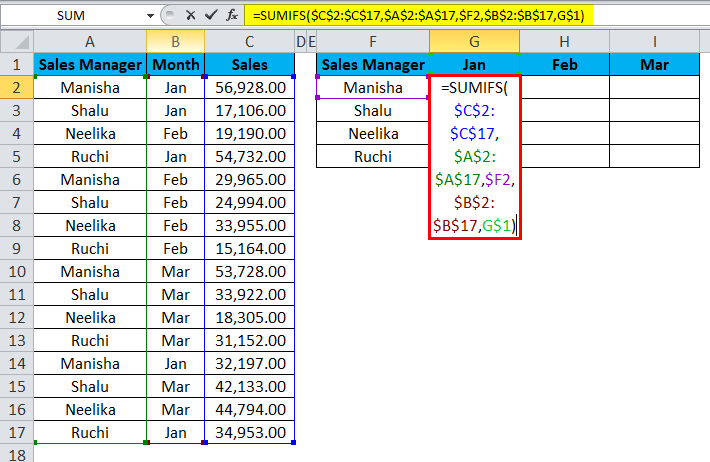Select column B header
710x462 pixels.
point(176,42)
